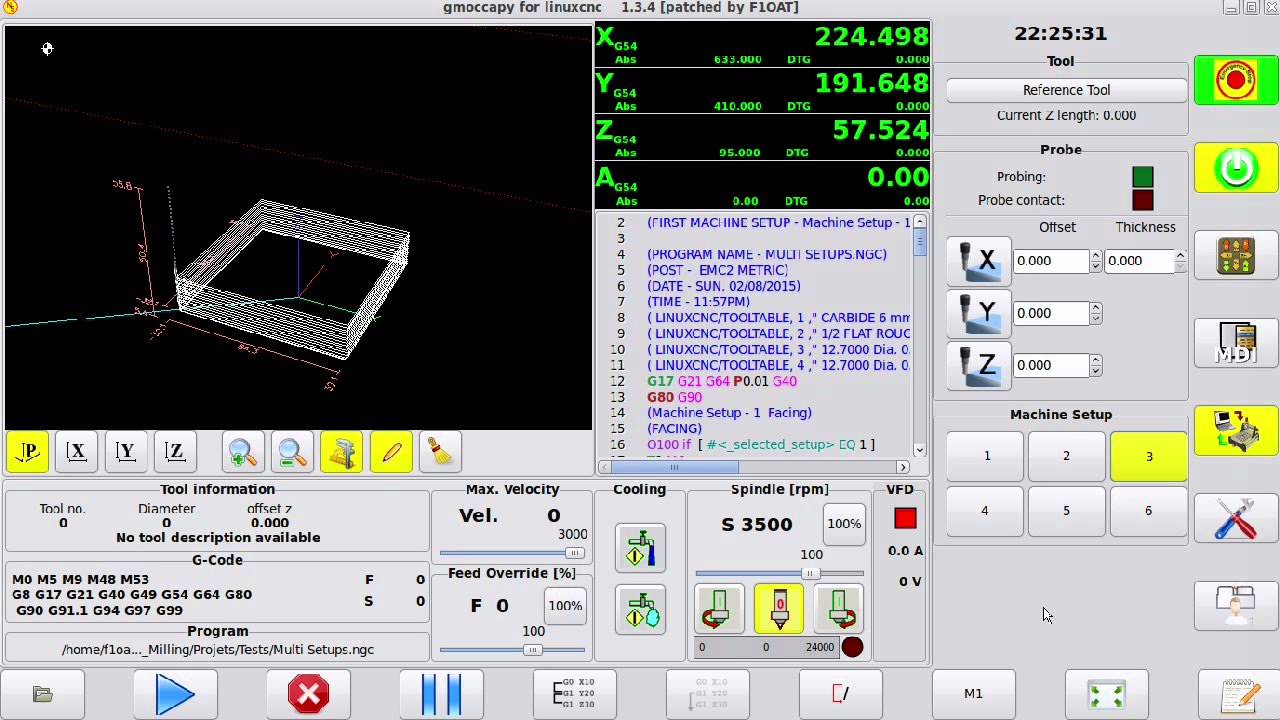Click the G-code list horizontal scrollbar
Image resolution: width=1280 pixels, height=720 pixels.
pos(674,467)
